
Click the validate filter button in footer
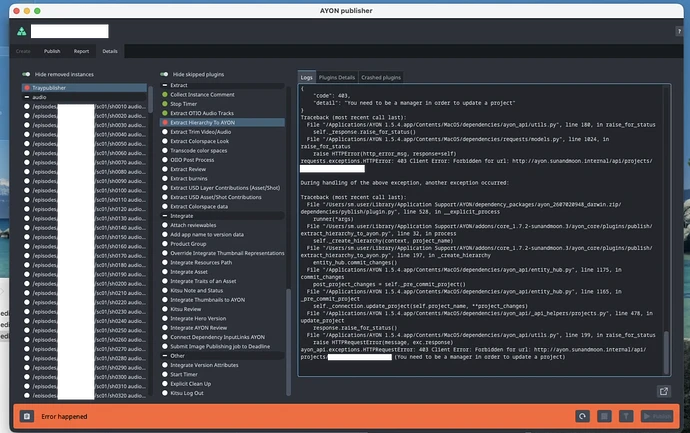pos(626,416)
